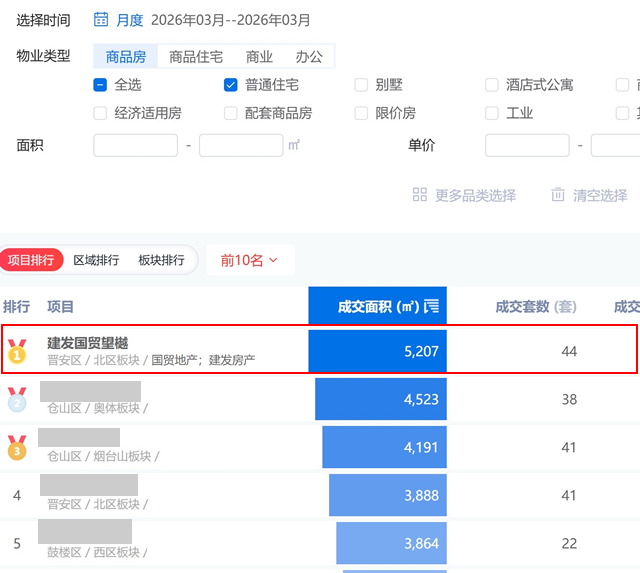Screen dimensions: 640x573
Task: Click the silver rank 2 medal icon
Action: coord(17,400)
